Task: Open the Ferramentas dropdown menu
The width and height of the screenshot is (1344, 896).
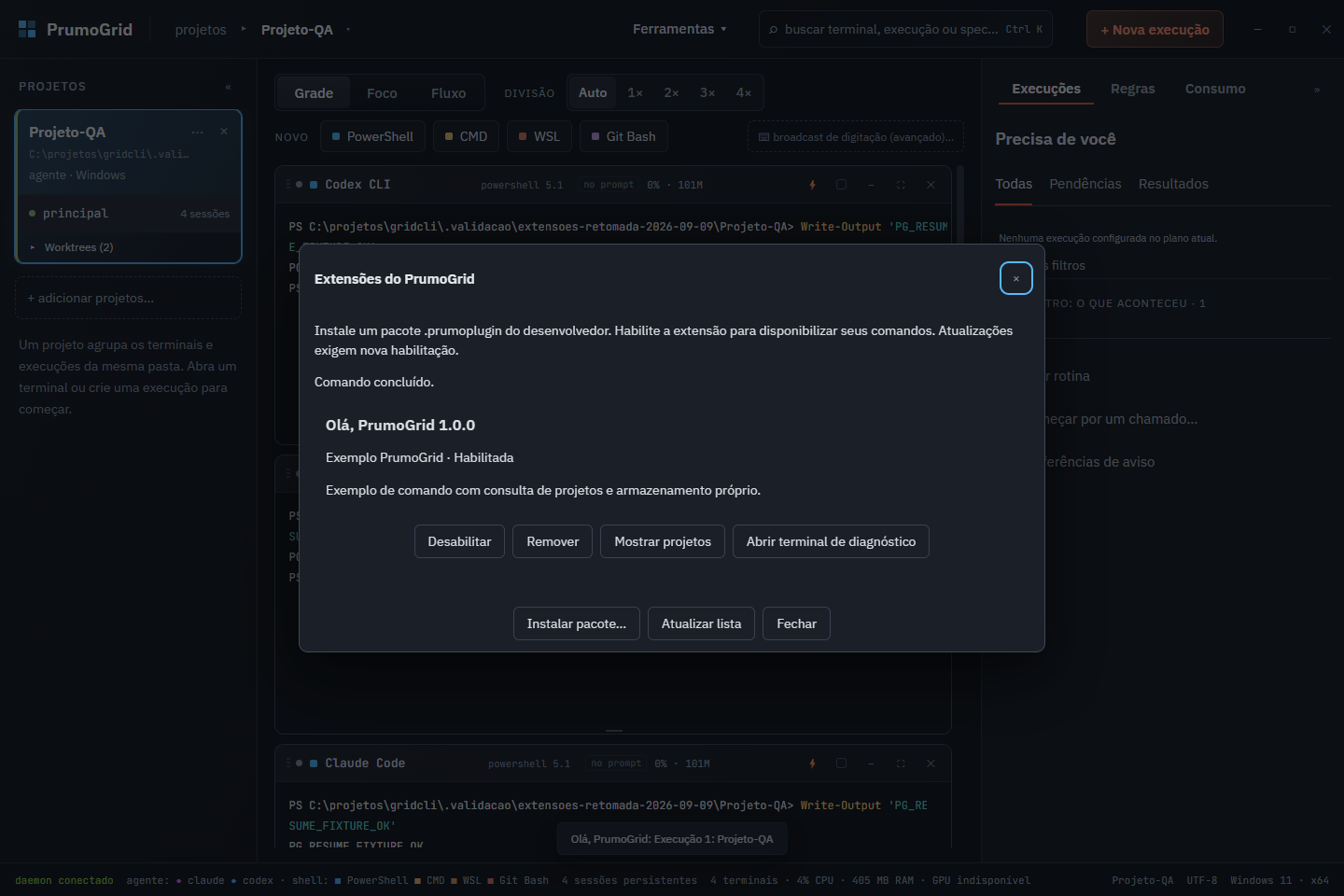Action: coord(679,29)
